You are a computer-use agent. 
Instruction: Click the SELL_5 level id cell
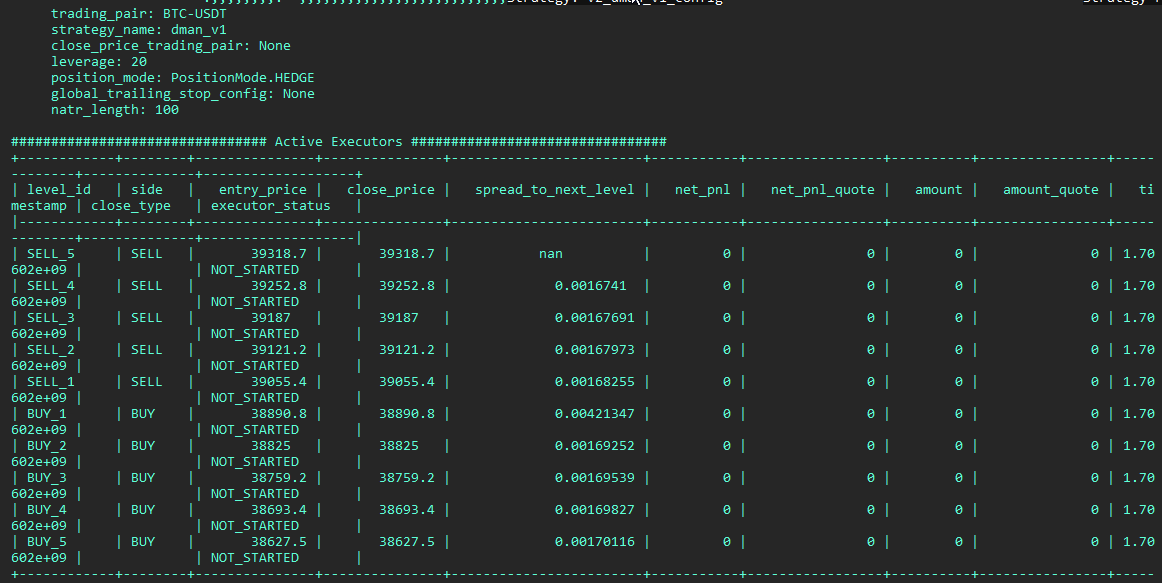pos(51,254)
